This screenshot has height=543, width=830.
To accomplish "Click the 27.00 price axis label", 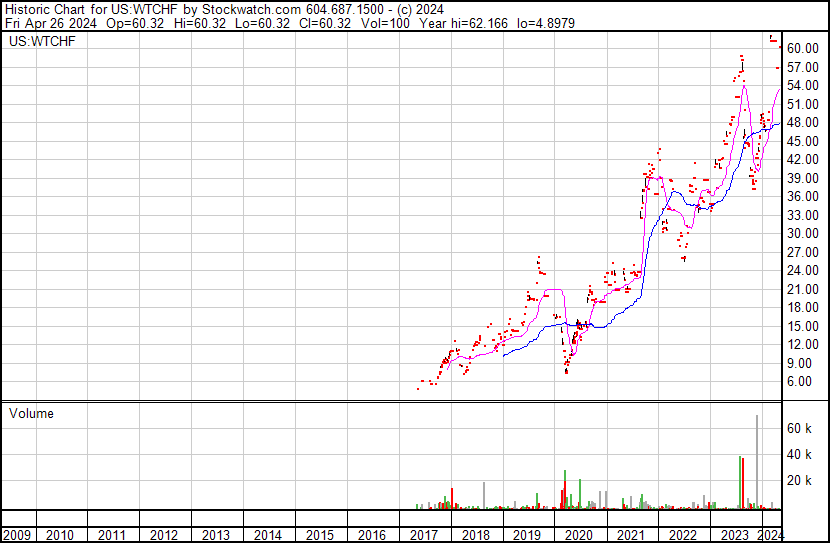I will pos(803,252).
